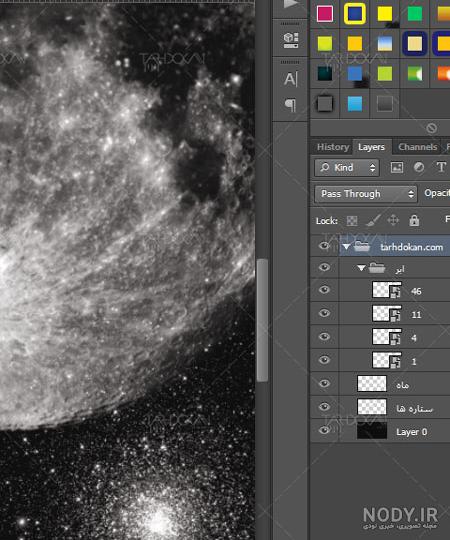Image resolution: width=450 pixels, height=540 pixels.
Task: Open the Pass Through blend mode dropdown
Action: coord(366,194)
